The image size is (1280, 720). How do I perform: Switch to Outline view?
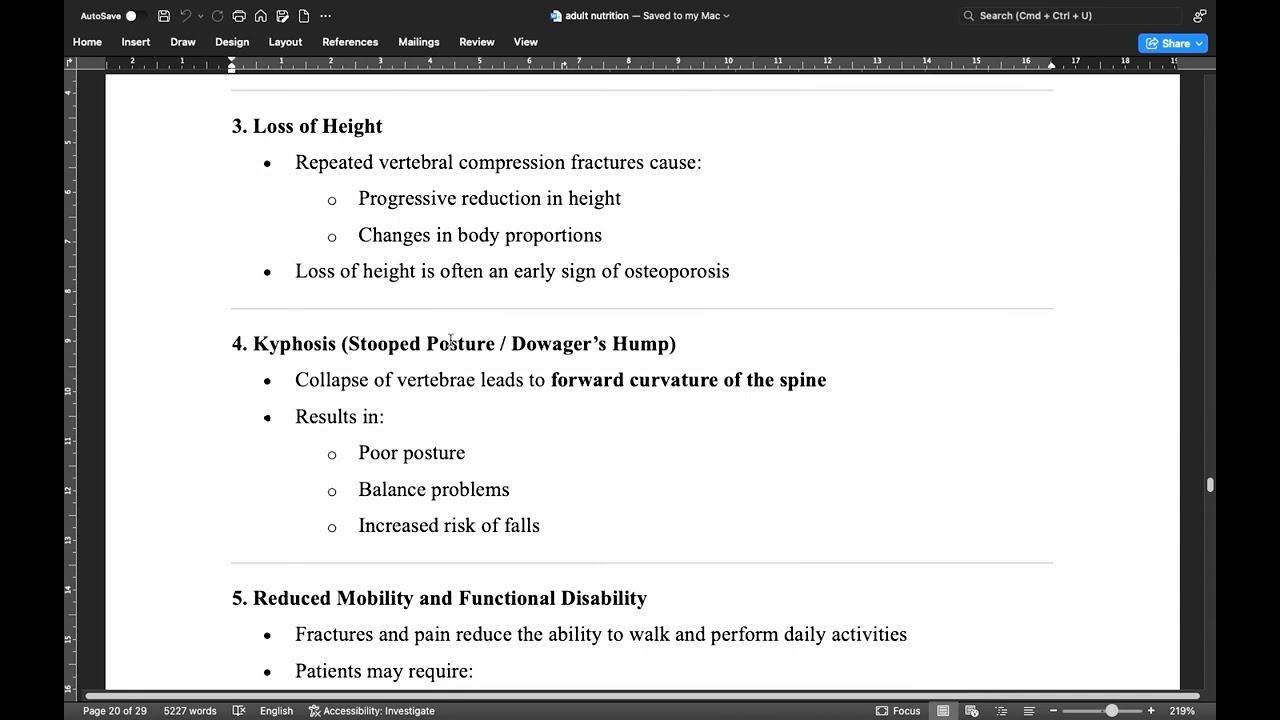(1001, 711)
